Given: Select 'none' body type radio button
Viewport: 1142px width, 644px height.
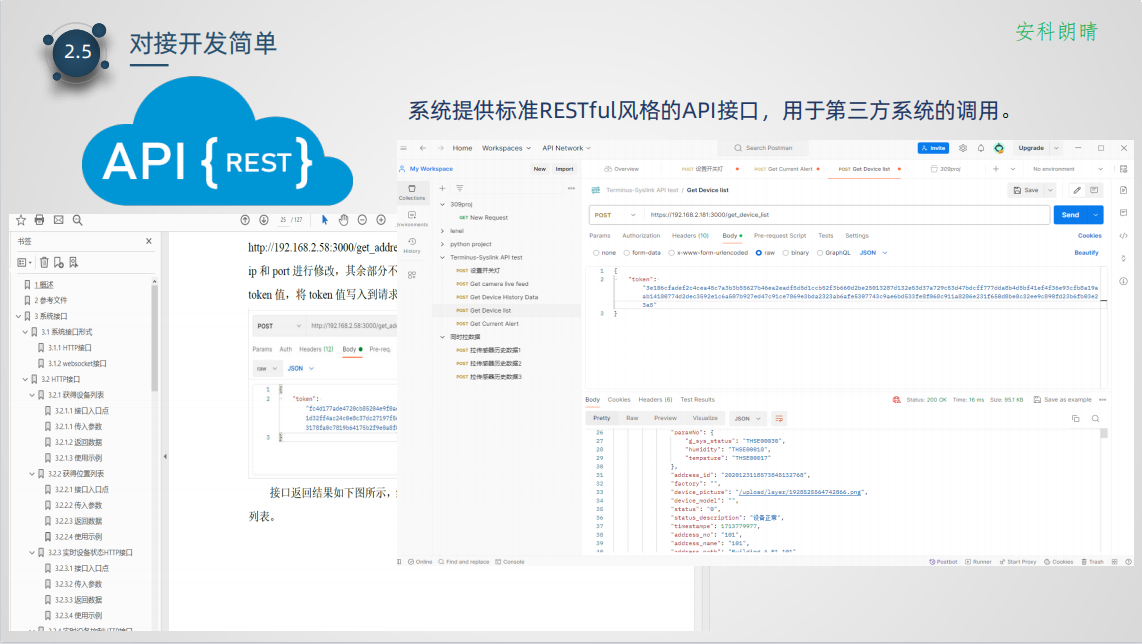Looking at the screenshot, I should (597, 253).
